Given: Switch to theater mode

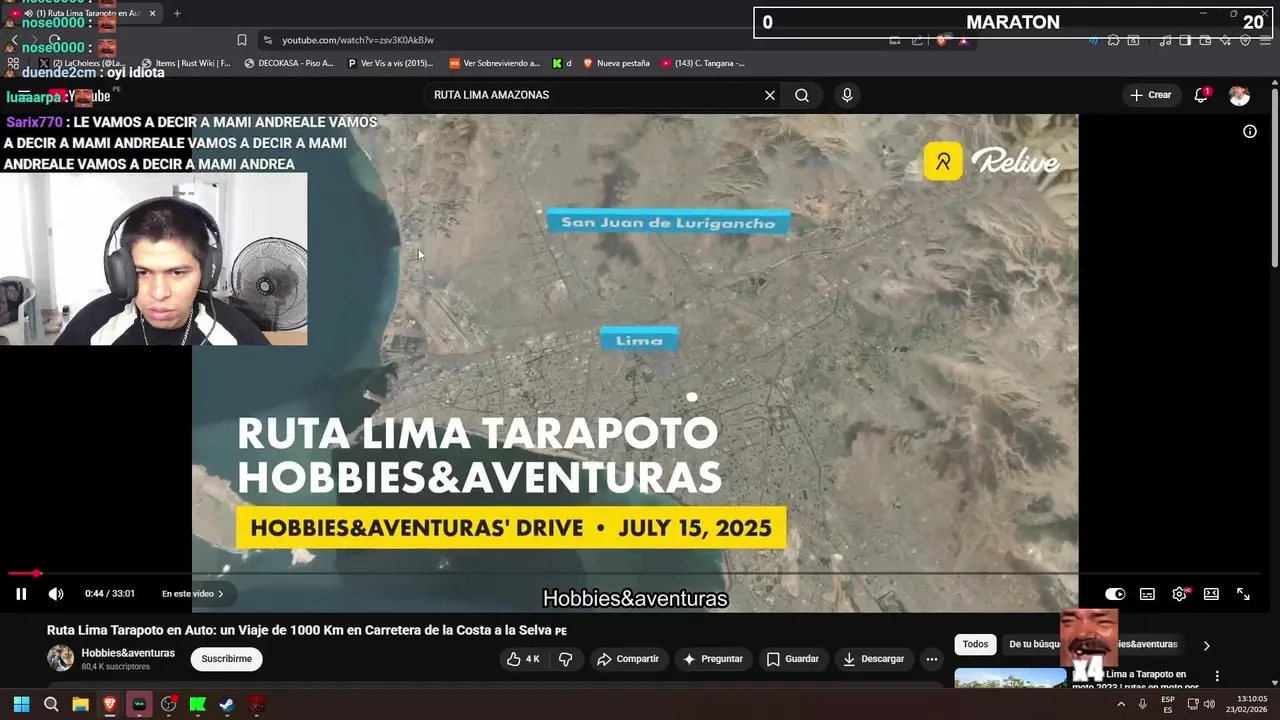Looking at the screenshot, I should tap(1211, 594).
